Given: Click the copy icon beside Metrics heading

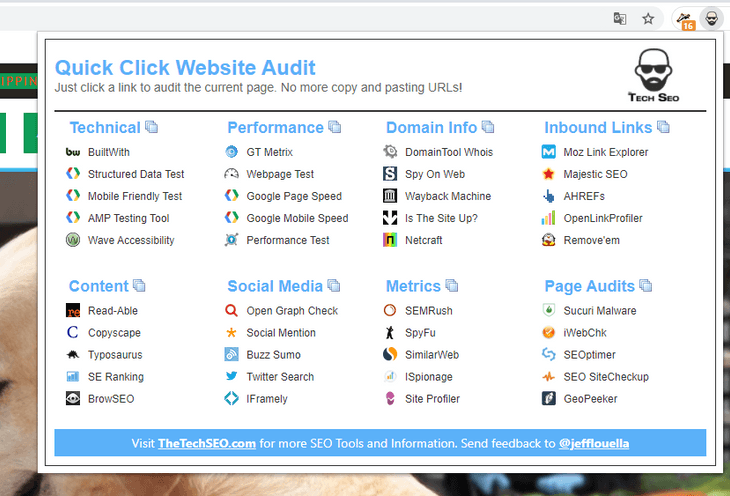Looking at the screenshot, I should (452, 285).
